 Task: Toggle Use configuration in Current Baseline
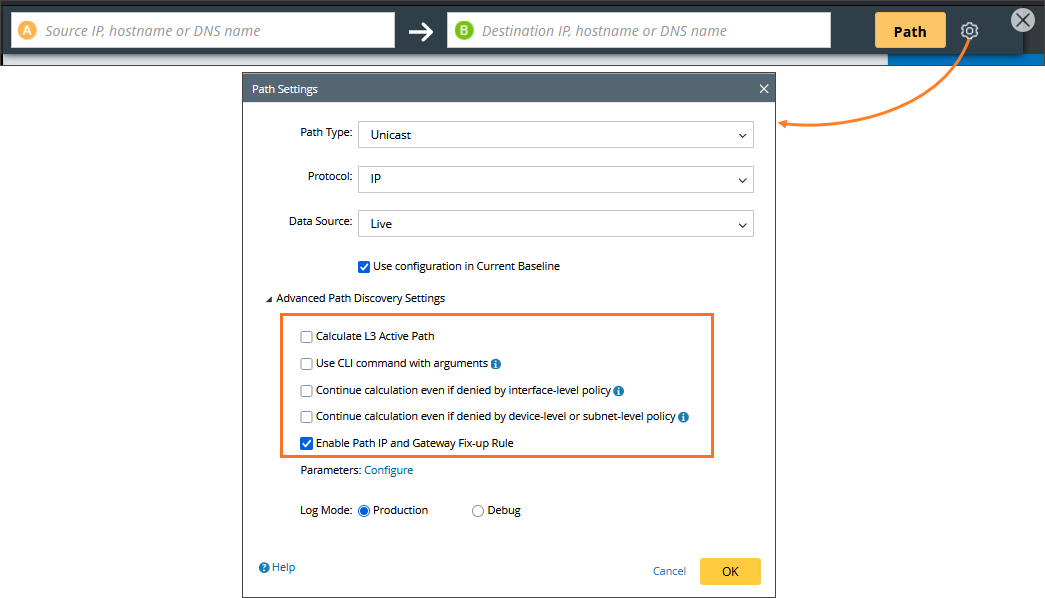click(x=364, y=267)
